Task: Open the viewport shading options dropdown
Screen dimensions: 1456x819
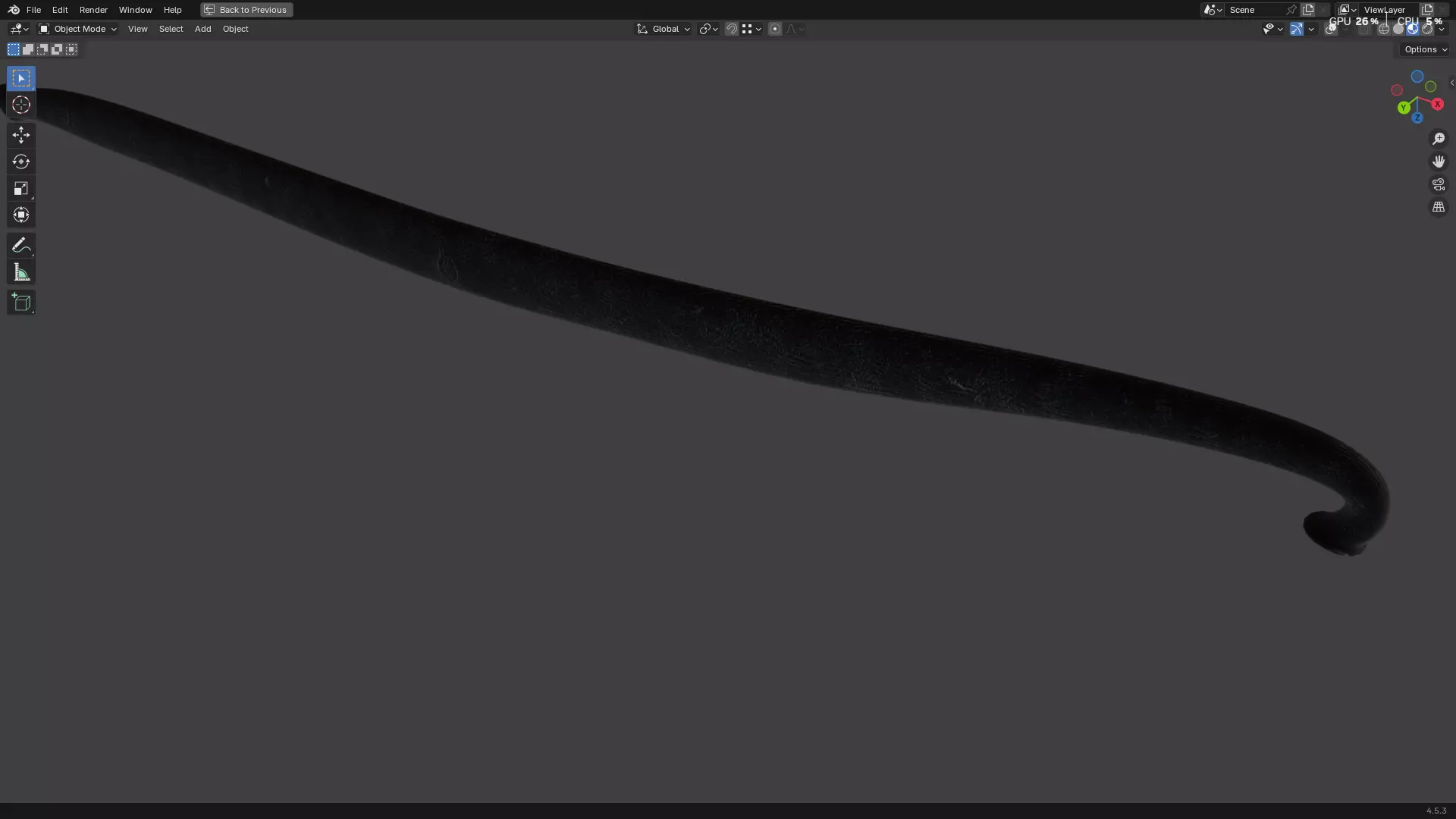Action: (x=1442, y=29)
